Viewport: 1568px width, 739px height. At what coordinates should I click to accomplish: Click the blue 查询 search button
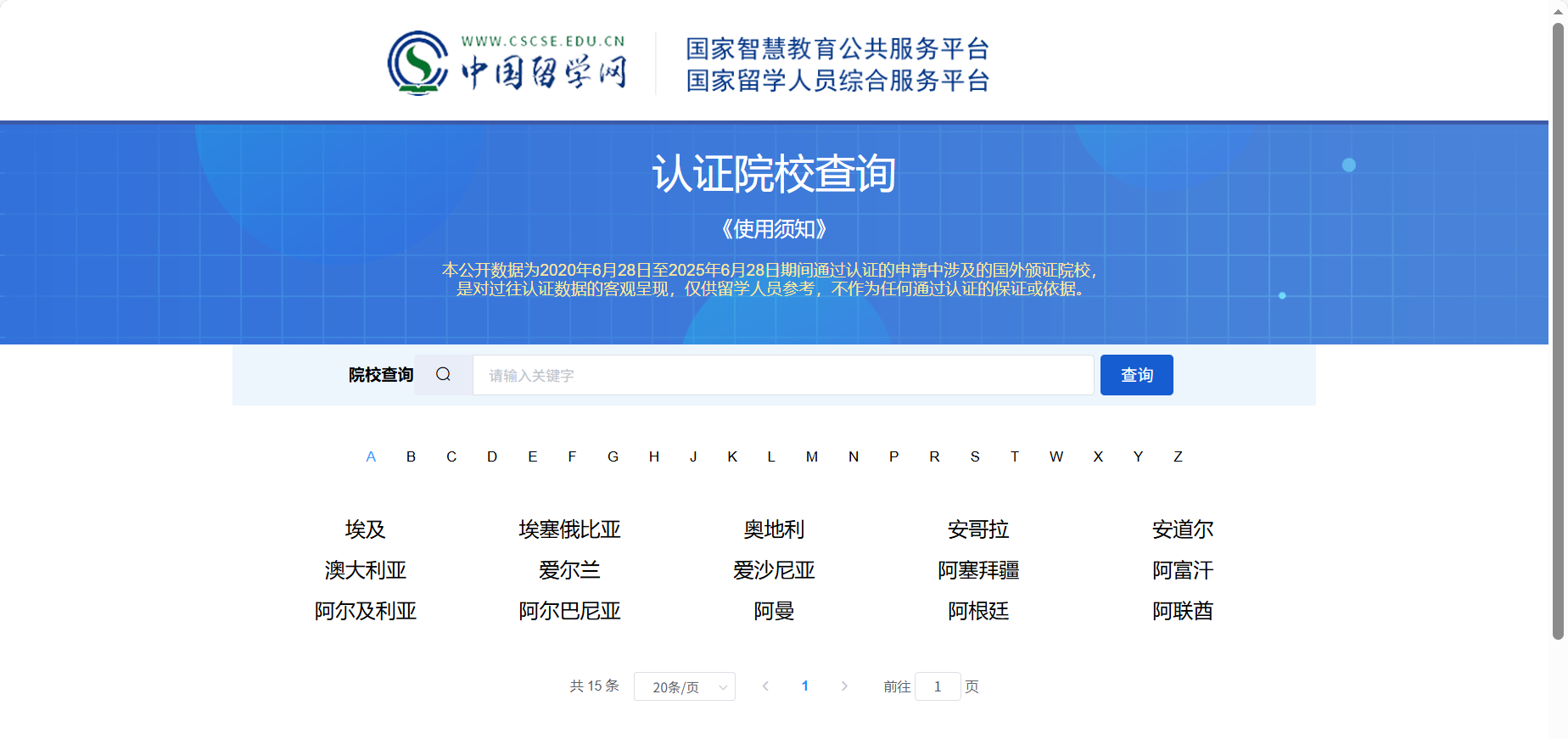(x=1136, y=375)
